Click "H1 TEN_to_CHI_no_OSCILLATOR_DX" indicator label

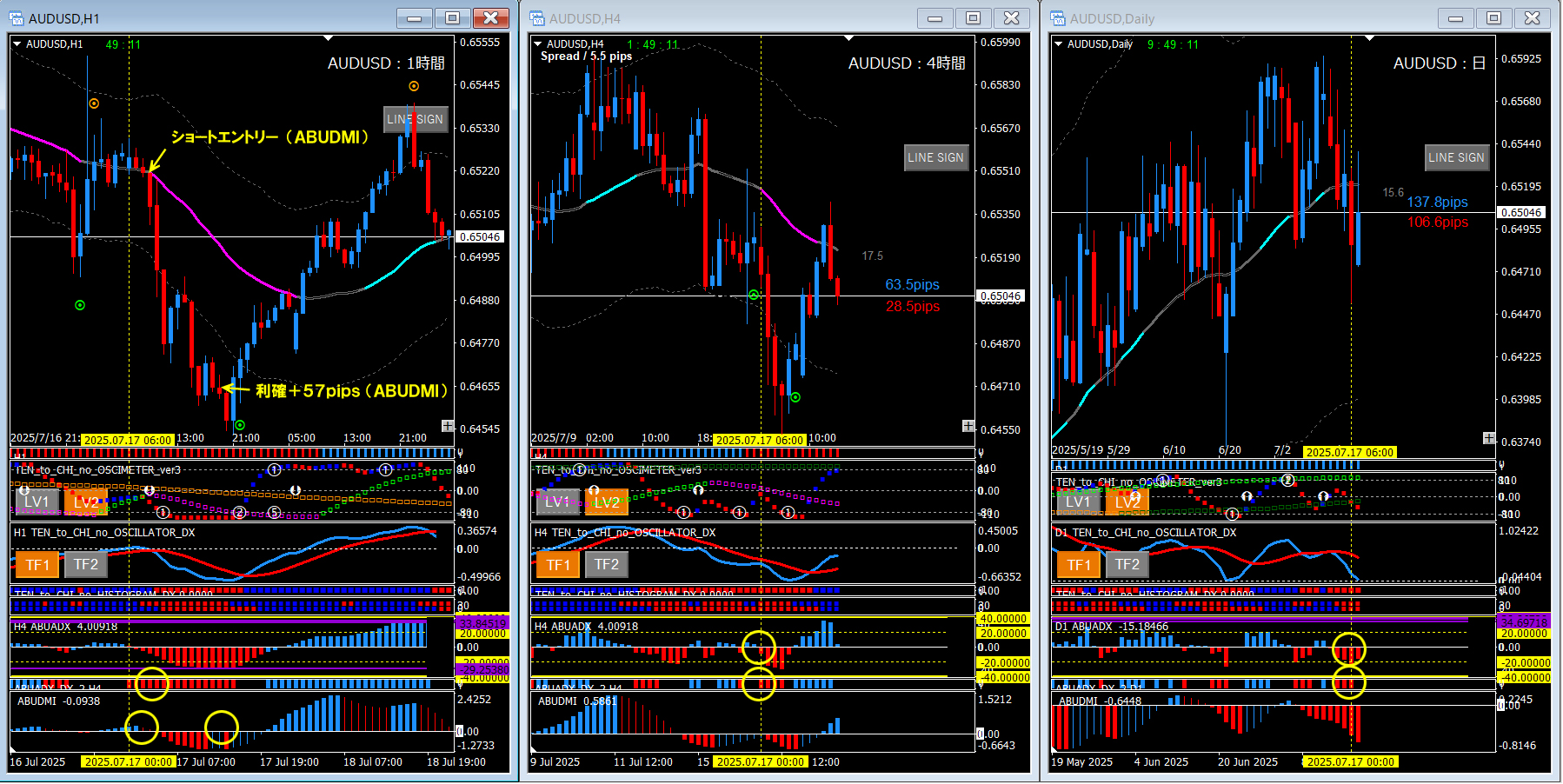104,533
